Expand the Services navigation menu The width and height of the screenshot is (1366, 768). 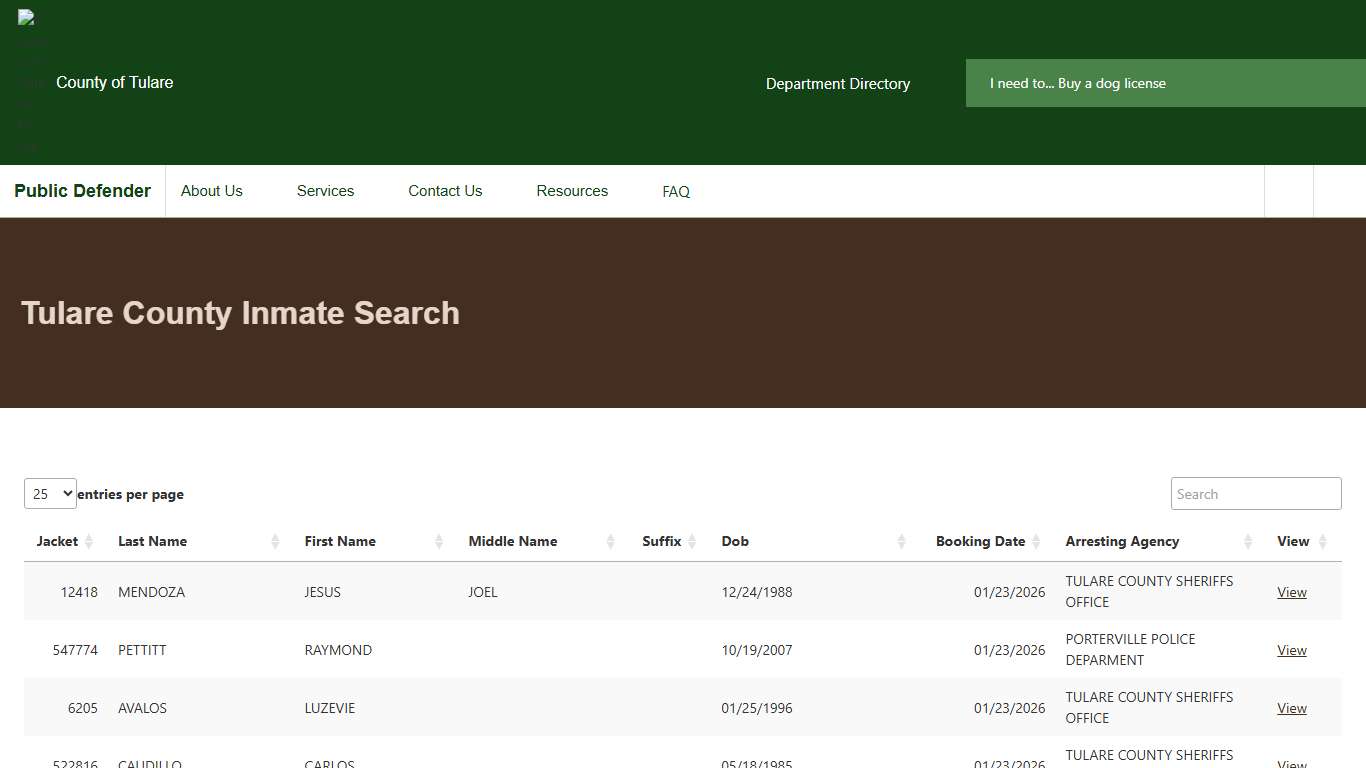325,191
